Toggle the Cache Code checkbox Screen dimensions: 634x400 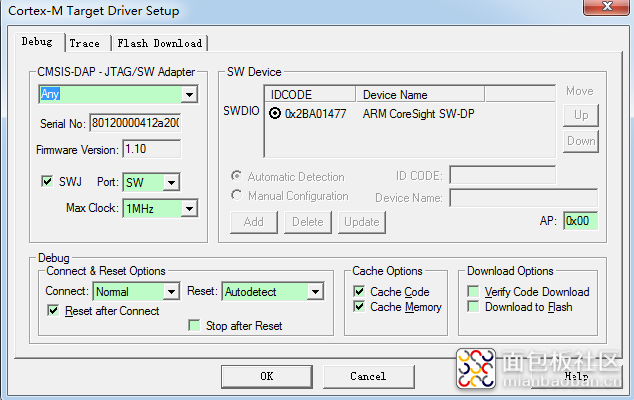pos(359,292)
